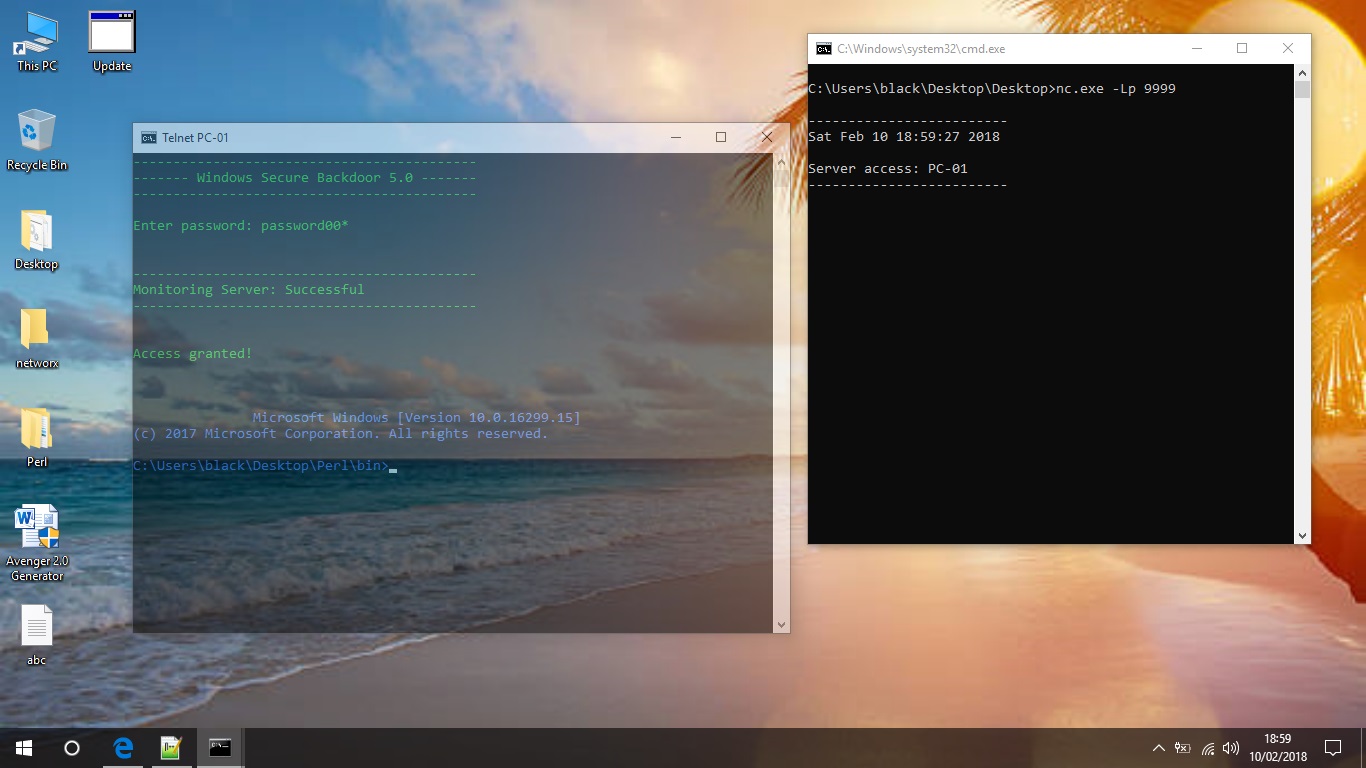1366x768 pixels.
Task: Expand the hidden system tray icons
Action: 1159,748
